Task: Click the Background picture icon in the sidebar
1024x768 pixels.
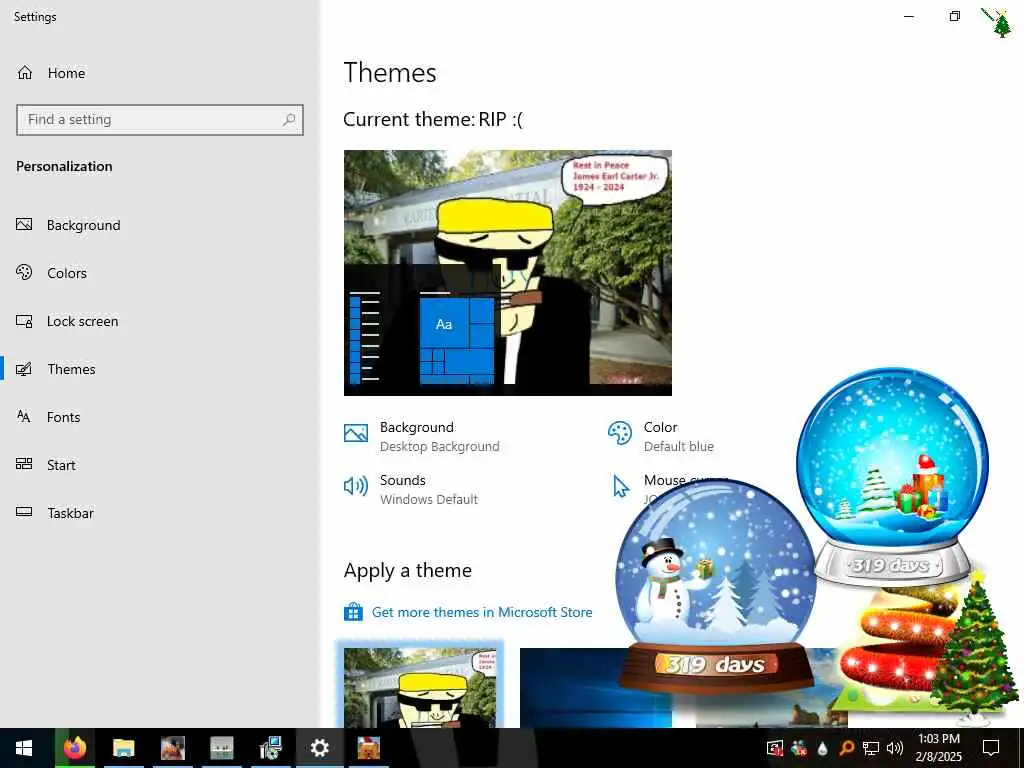Action: pos(24,225)
